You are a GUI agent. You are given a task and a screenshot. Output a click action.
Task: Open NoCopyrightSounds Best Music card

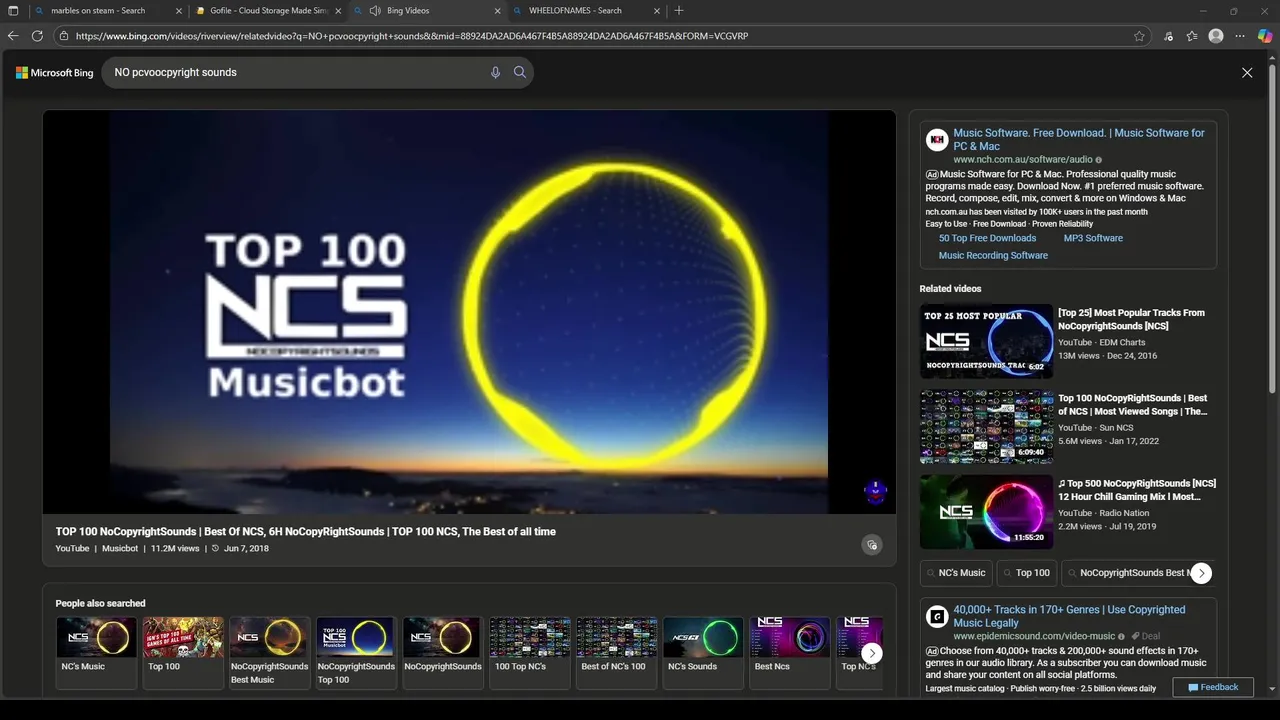coord(270,653)
